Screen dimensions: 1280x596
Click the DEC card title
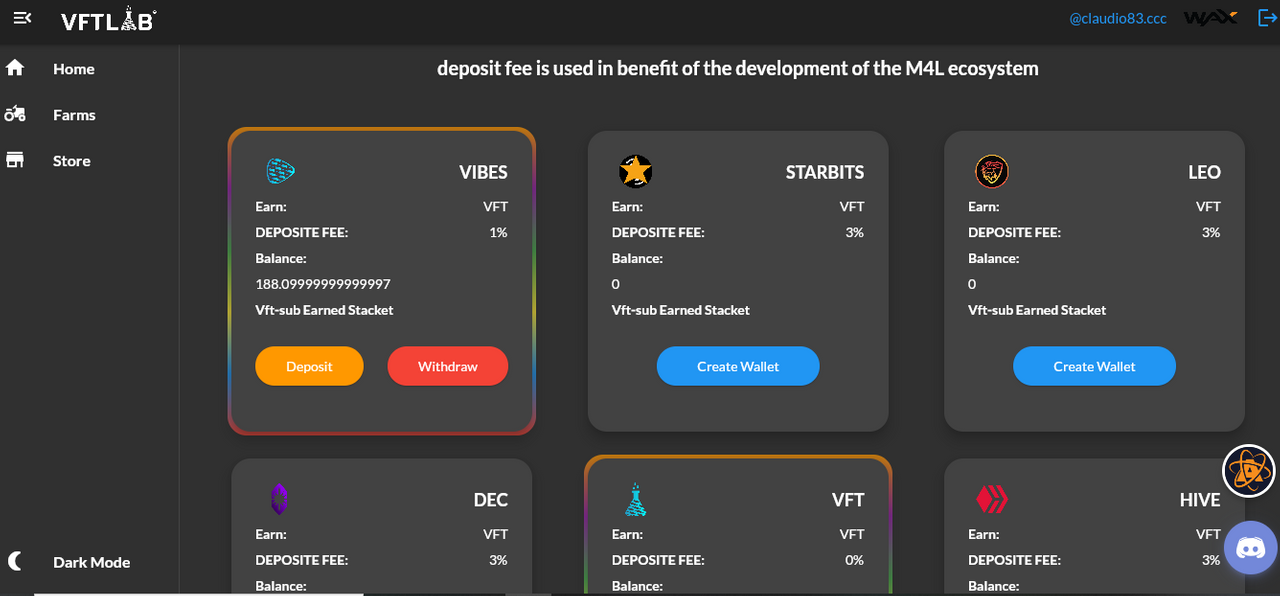coord(491,499)
